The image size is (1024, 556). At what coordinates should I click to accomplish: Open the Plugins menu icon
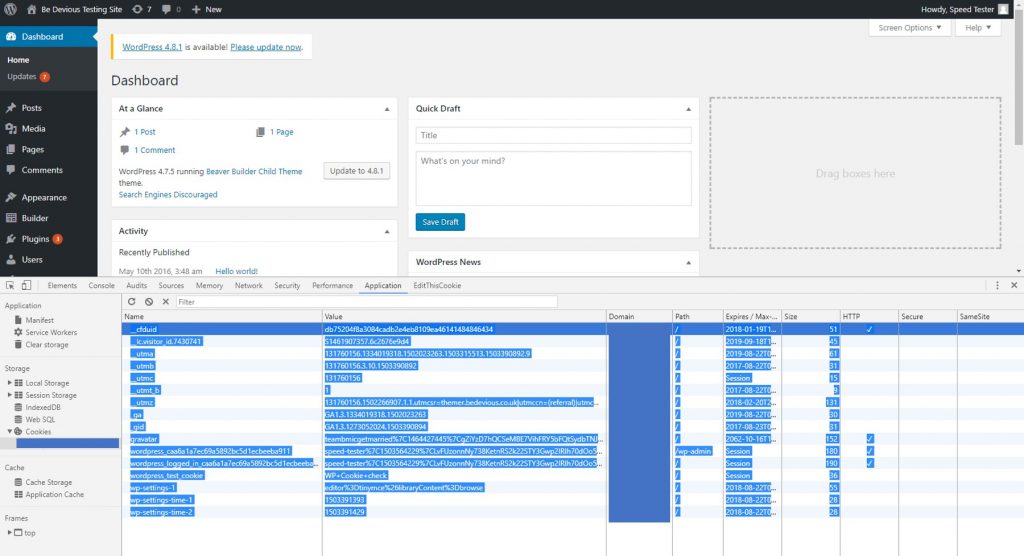tap(11, 239)
